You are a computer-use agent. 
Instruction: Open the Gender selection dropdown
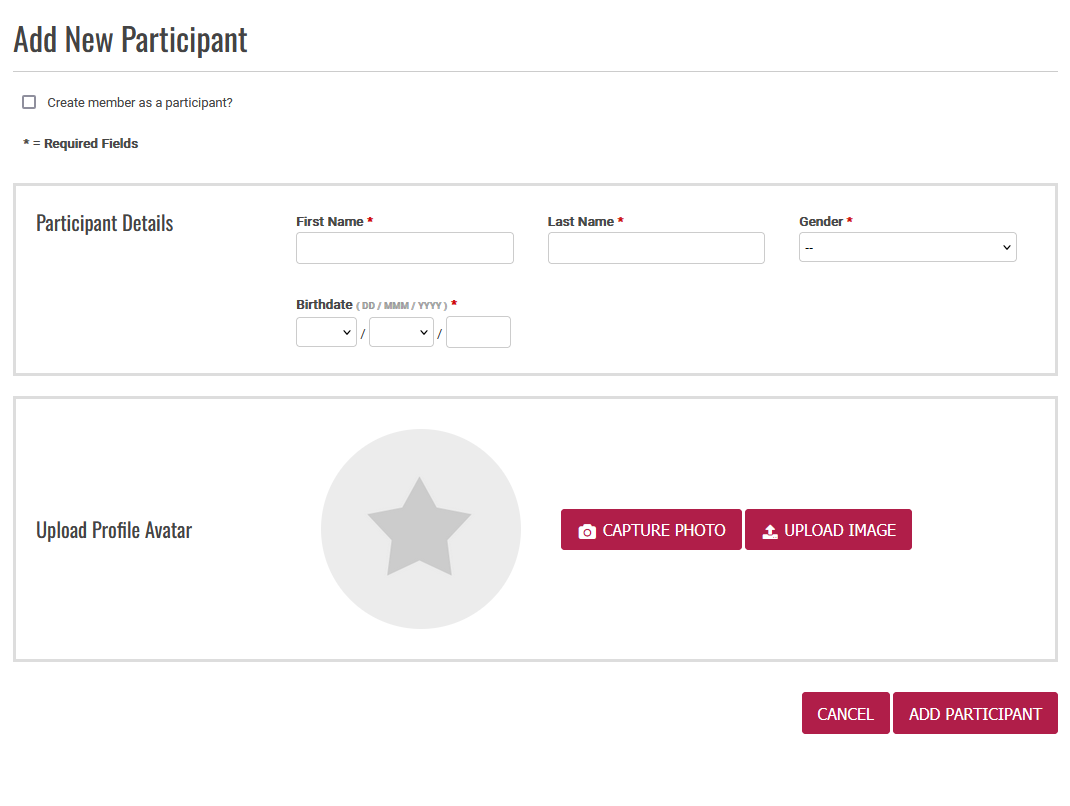pos(905,247)
